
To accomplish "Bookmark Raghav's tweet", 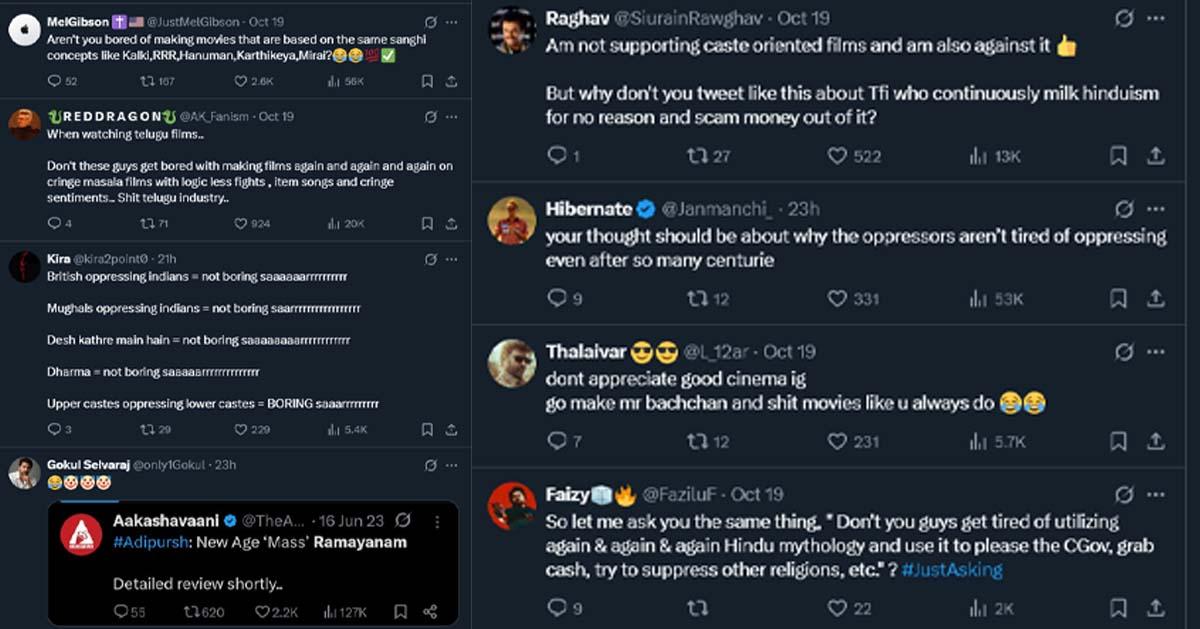I will [1119, 155].
